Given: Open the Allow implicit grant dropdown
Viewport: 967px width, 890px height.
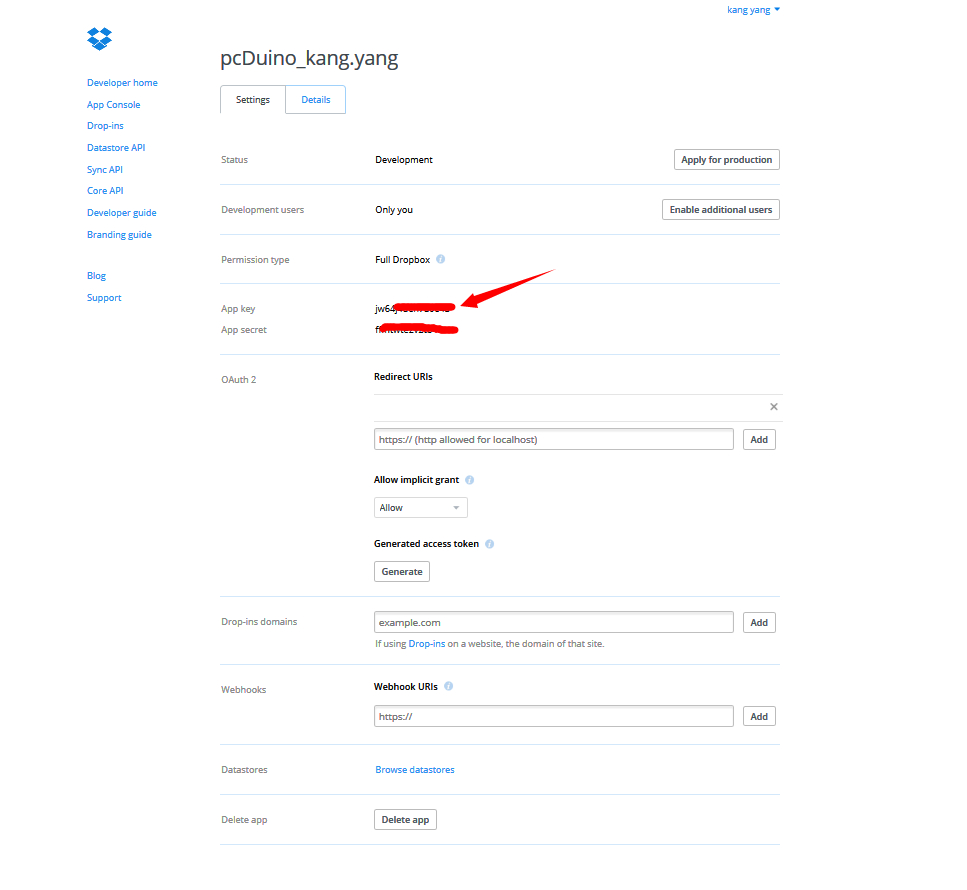Looking at the screenshot, I should point(421,508).
